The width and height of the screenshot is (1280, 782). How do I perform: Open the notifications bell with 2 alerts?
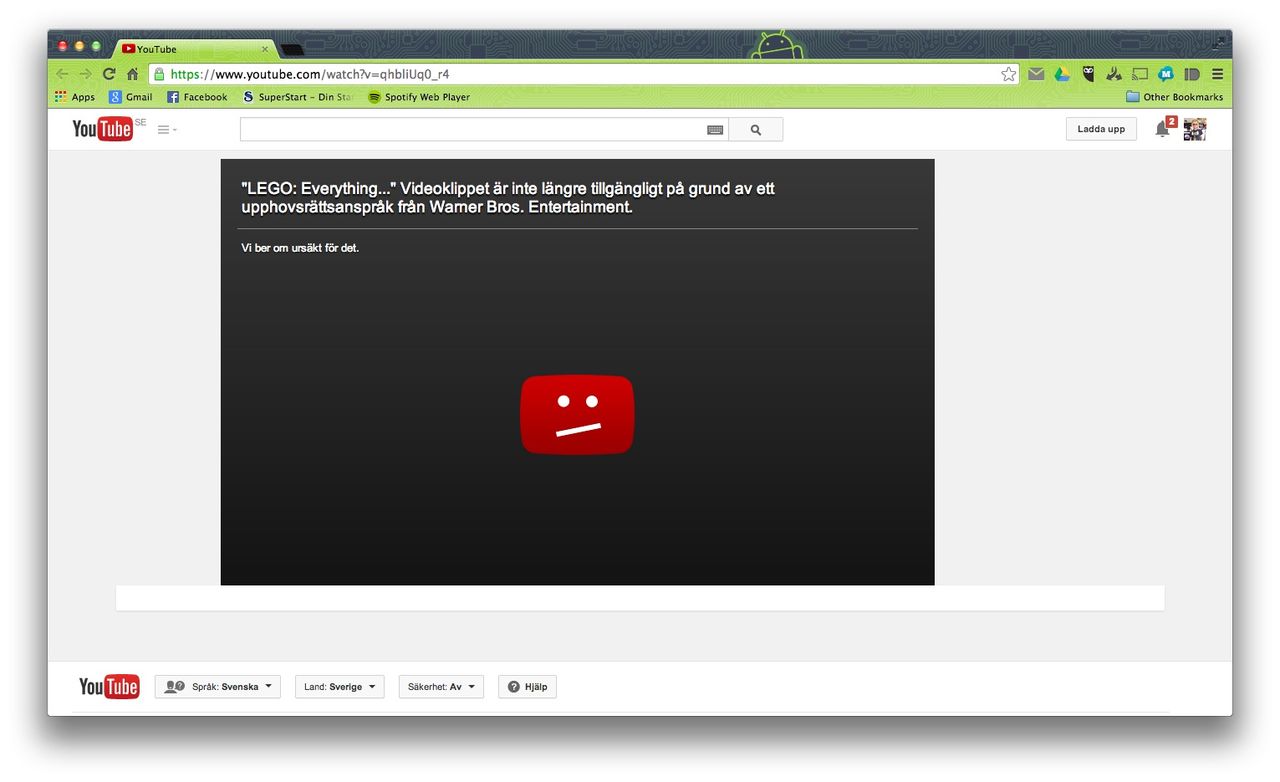tap(1162, 129)
